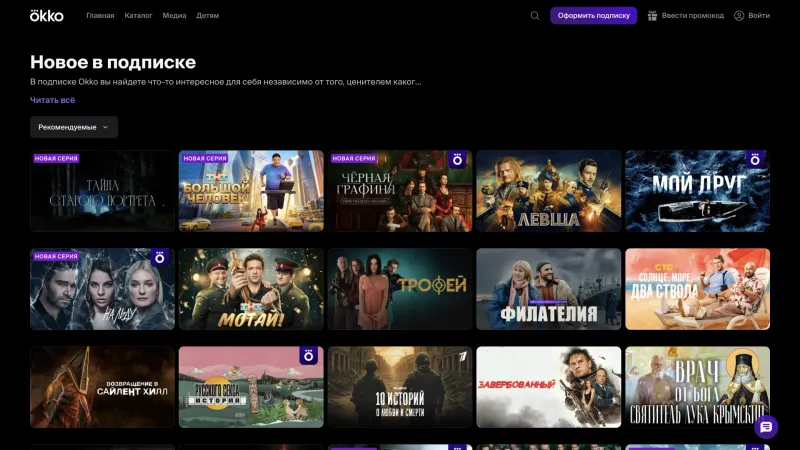800x450 pixels.
Task: Click the gift promo code icon
Action: 652,16
